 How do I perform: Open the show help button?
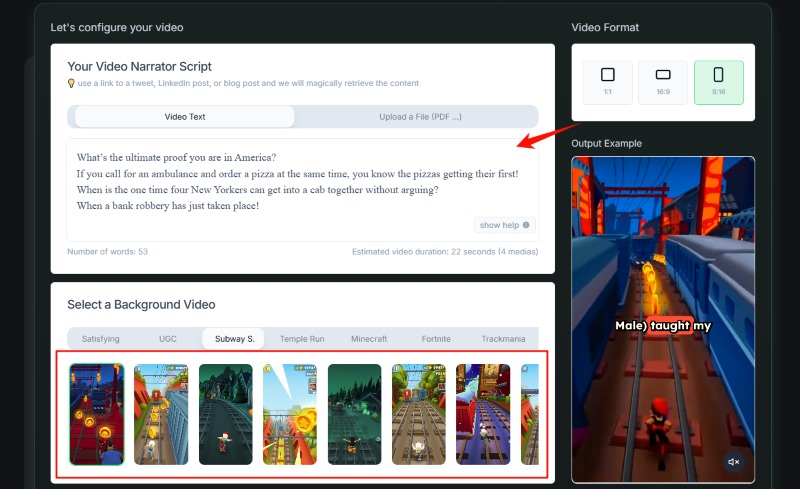tap(504, 225)
